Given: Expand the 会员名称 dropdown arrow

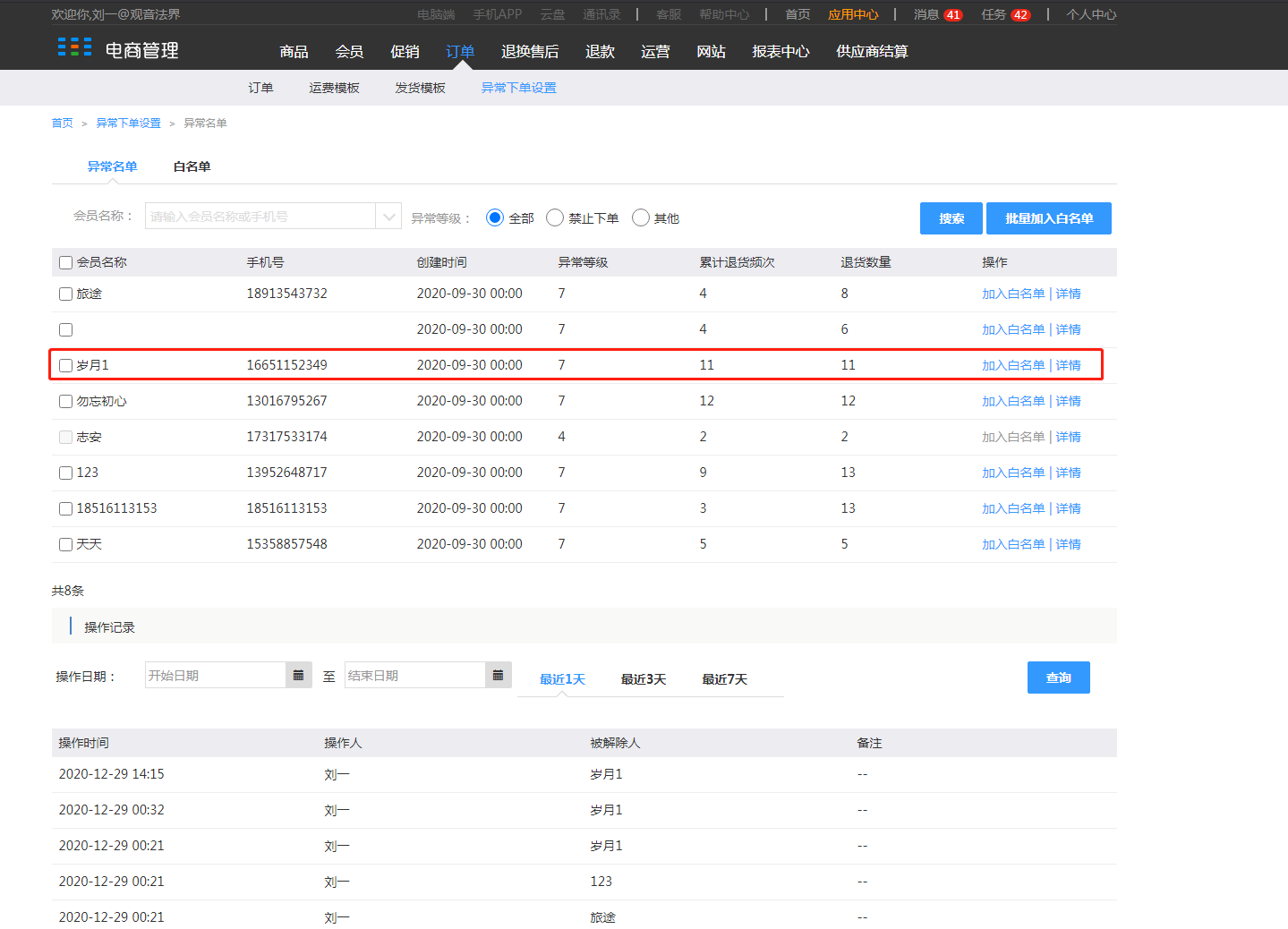Looking at the screenshot, I should (388, 216).
